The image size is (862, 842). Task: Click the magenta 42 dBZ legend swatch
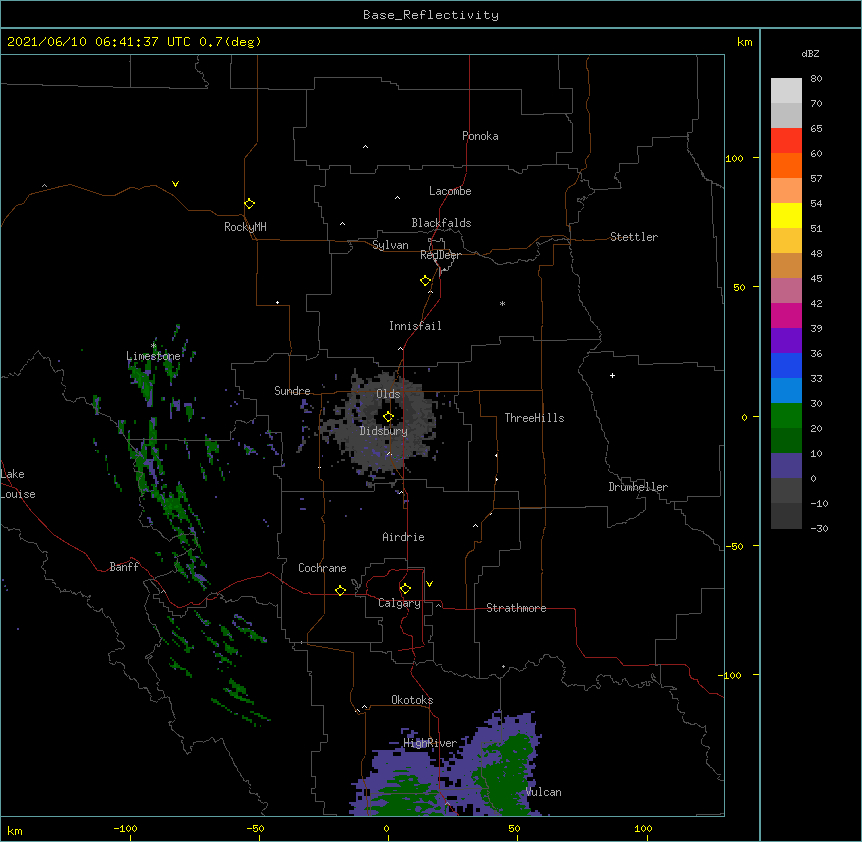pos(786,315)
